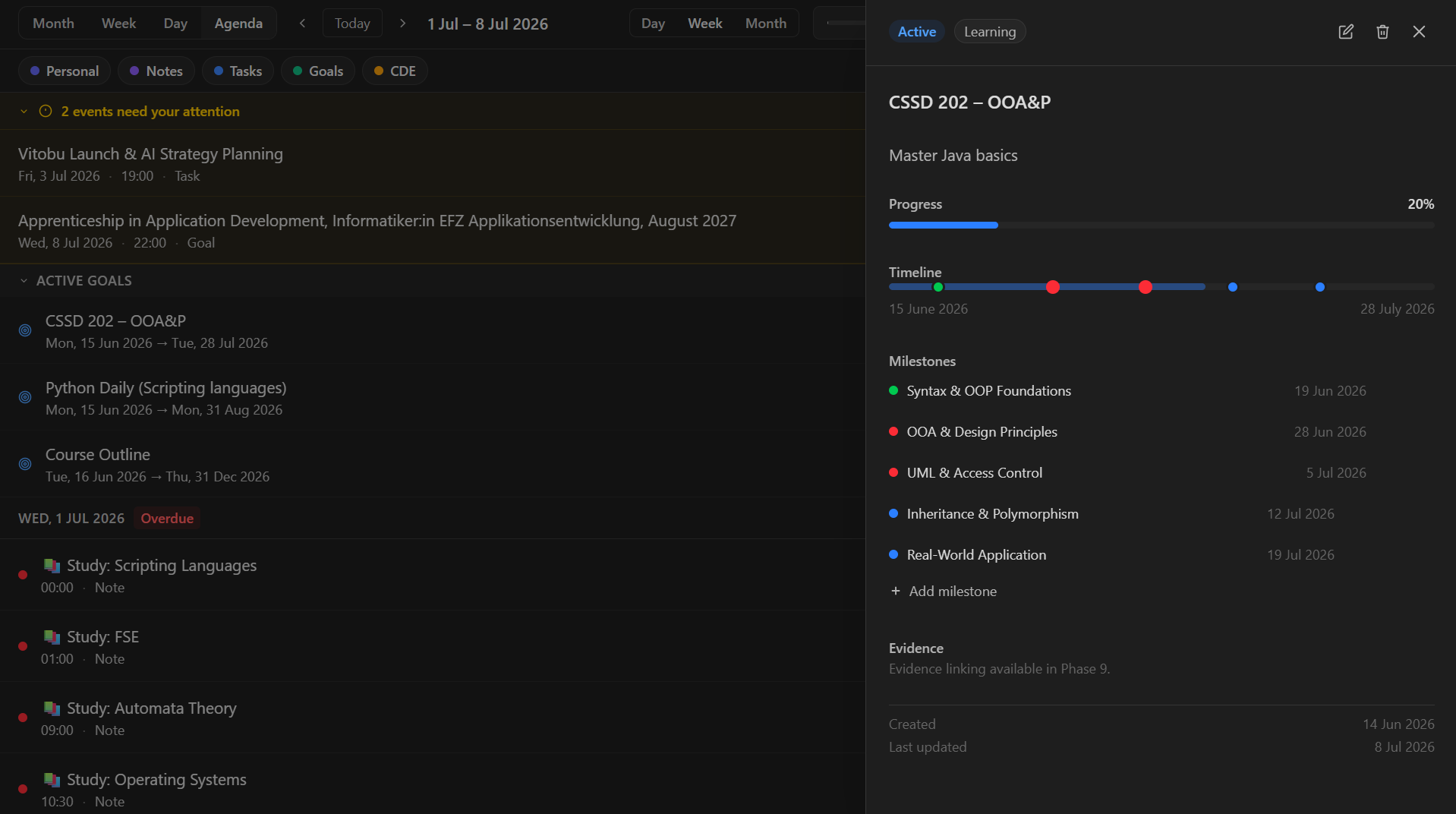Click Last updated 8 Jul 2026 date value
The width and height of the screenshot is (1456, 814).
(x=1404, y=747)
